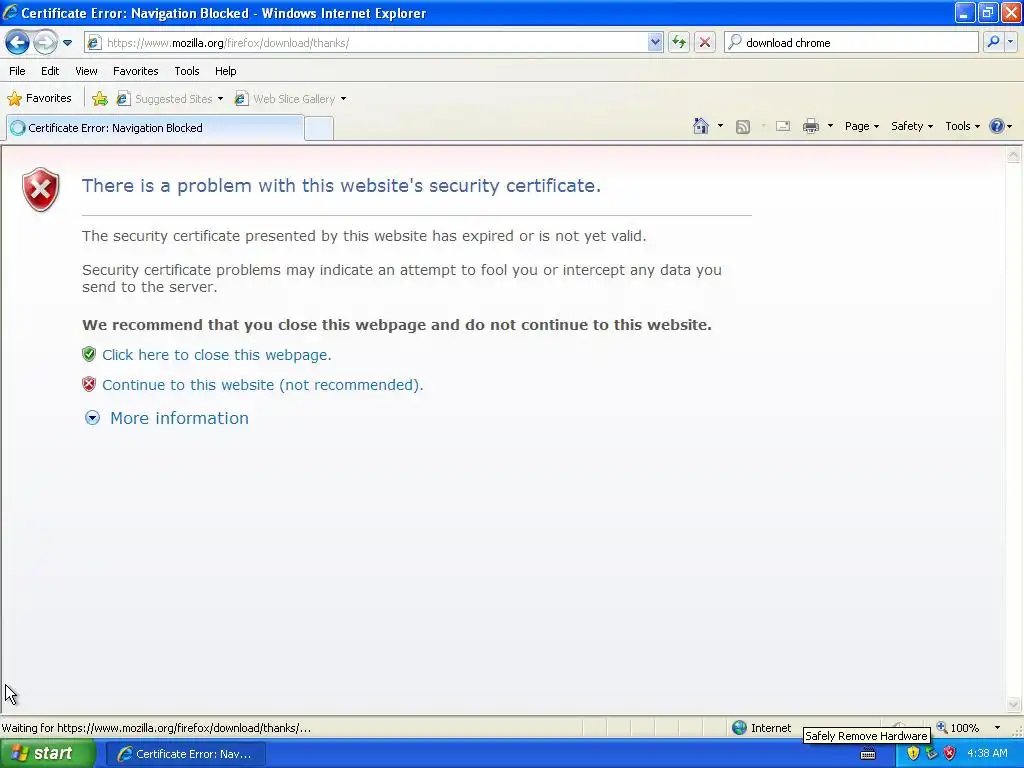Click the search box containing download chrome
Image resolution: width=1024 pixels, height=768 pixels.
851,43
